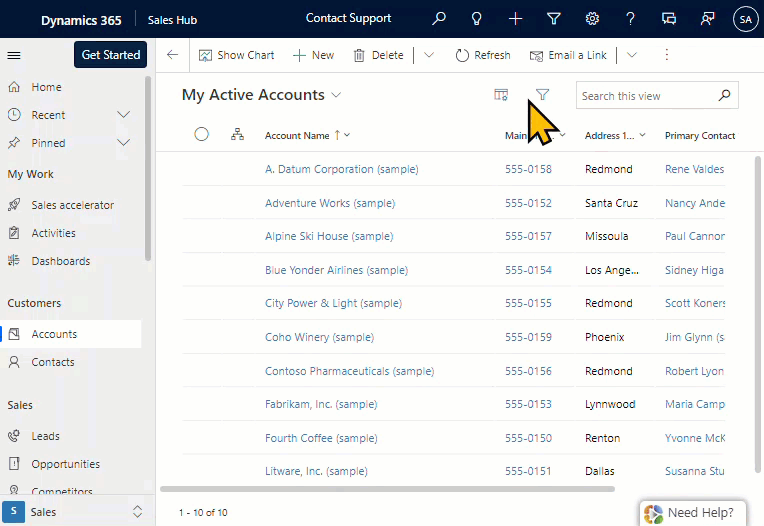Click Email a Link command
This screenshot has height=526, width=764.
pyautogui.click(x=568, y=55)
